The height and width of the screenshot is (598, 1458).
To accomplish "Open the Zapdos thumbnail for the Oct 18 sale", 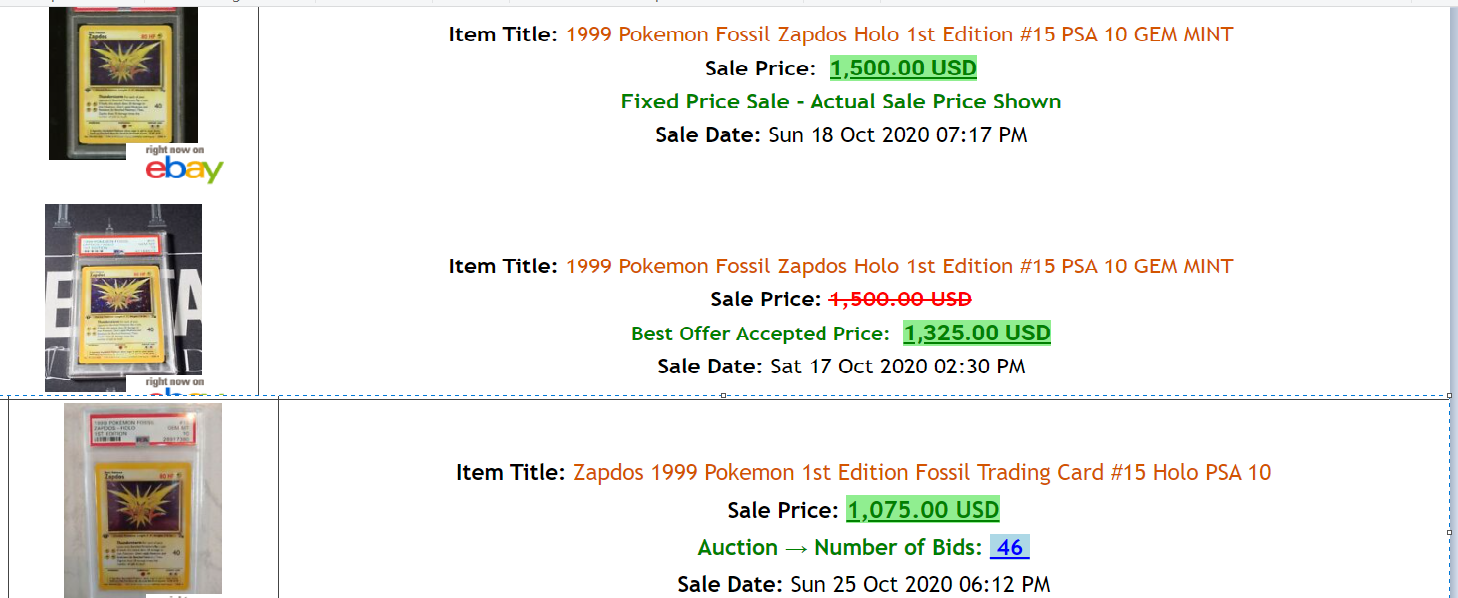I will (123, 82).
